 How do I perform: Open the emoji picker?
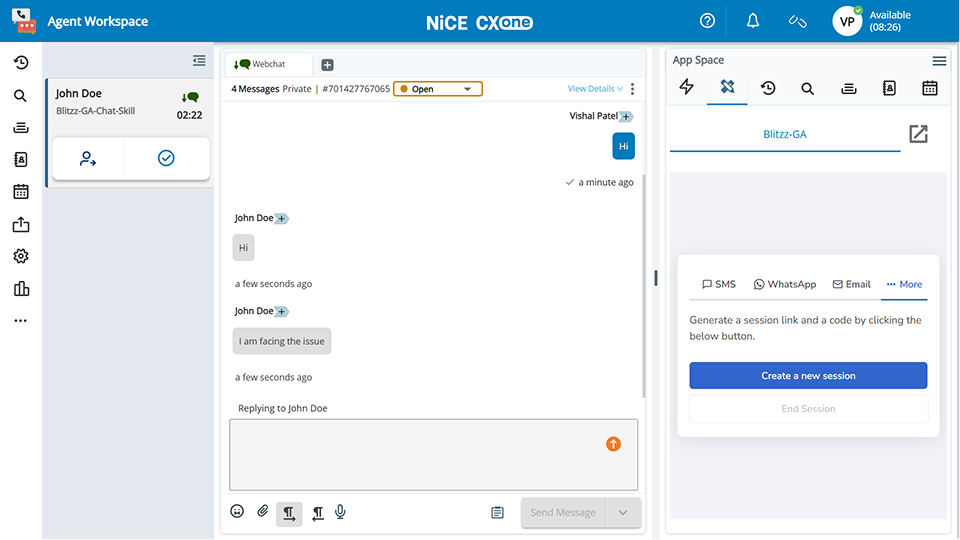(237, 511)
